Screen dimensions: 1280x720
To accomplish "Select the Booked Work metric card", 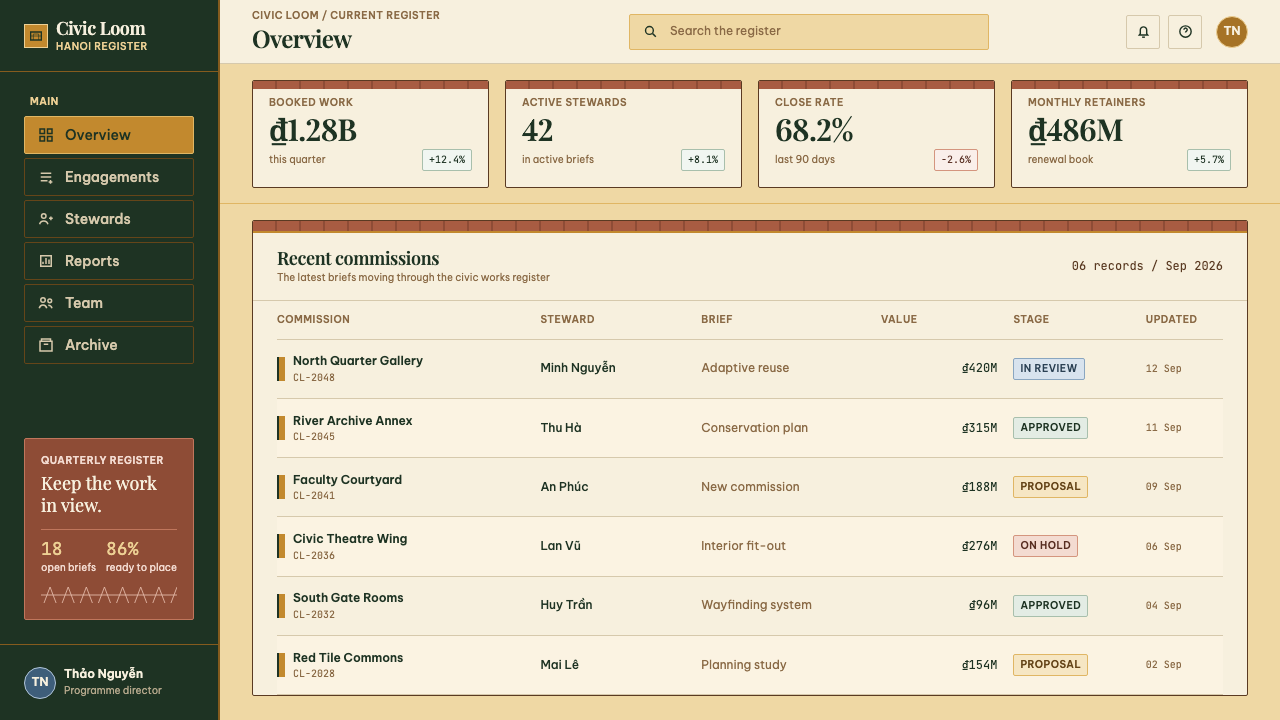I will (370, 134).
